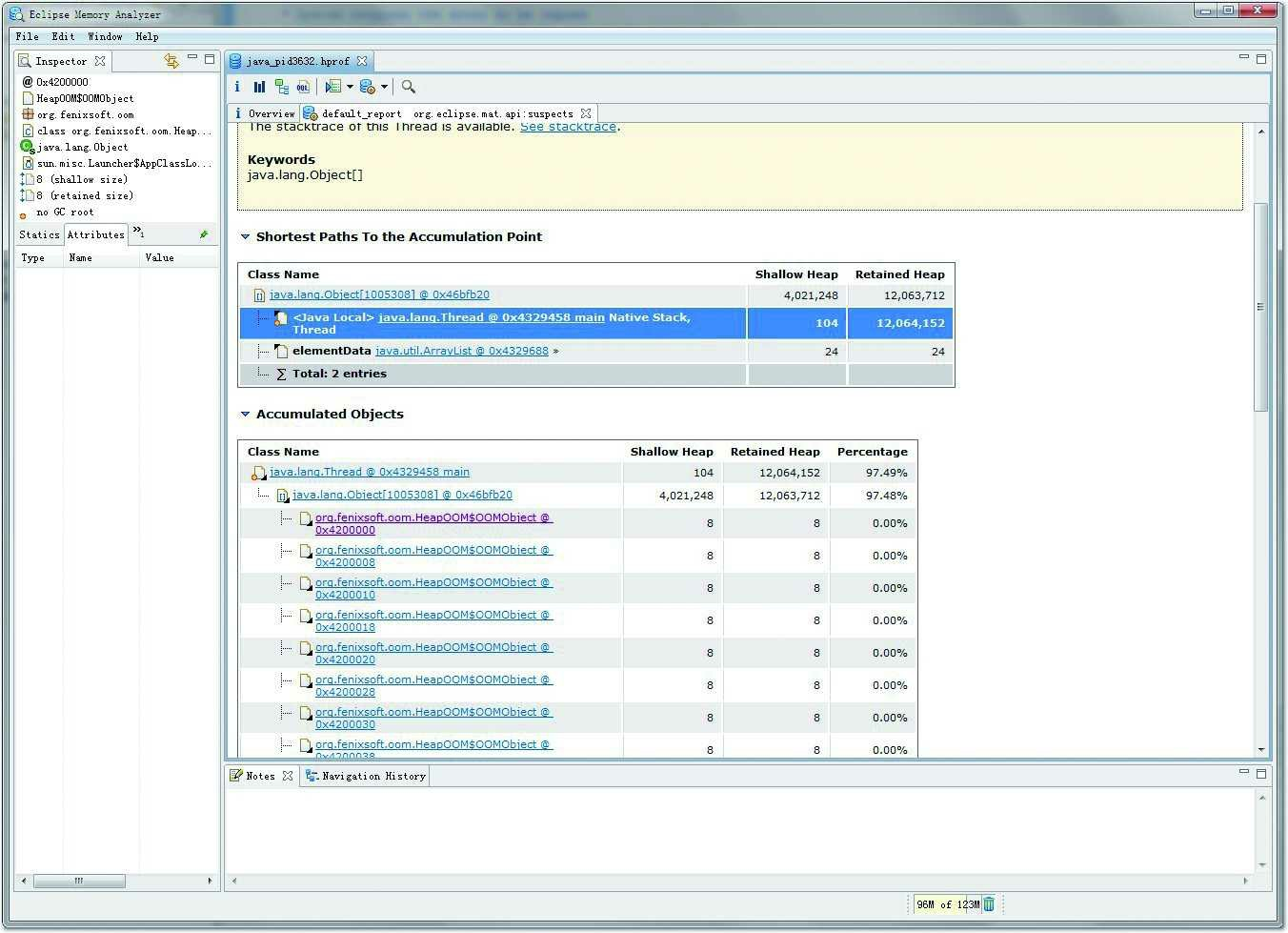
Task: Open the OOMObject @ 0x4200000 link
Action: [x=433, y=523]
